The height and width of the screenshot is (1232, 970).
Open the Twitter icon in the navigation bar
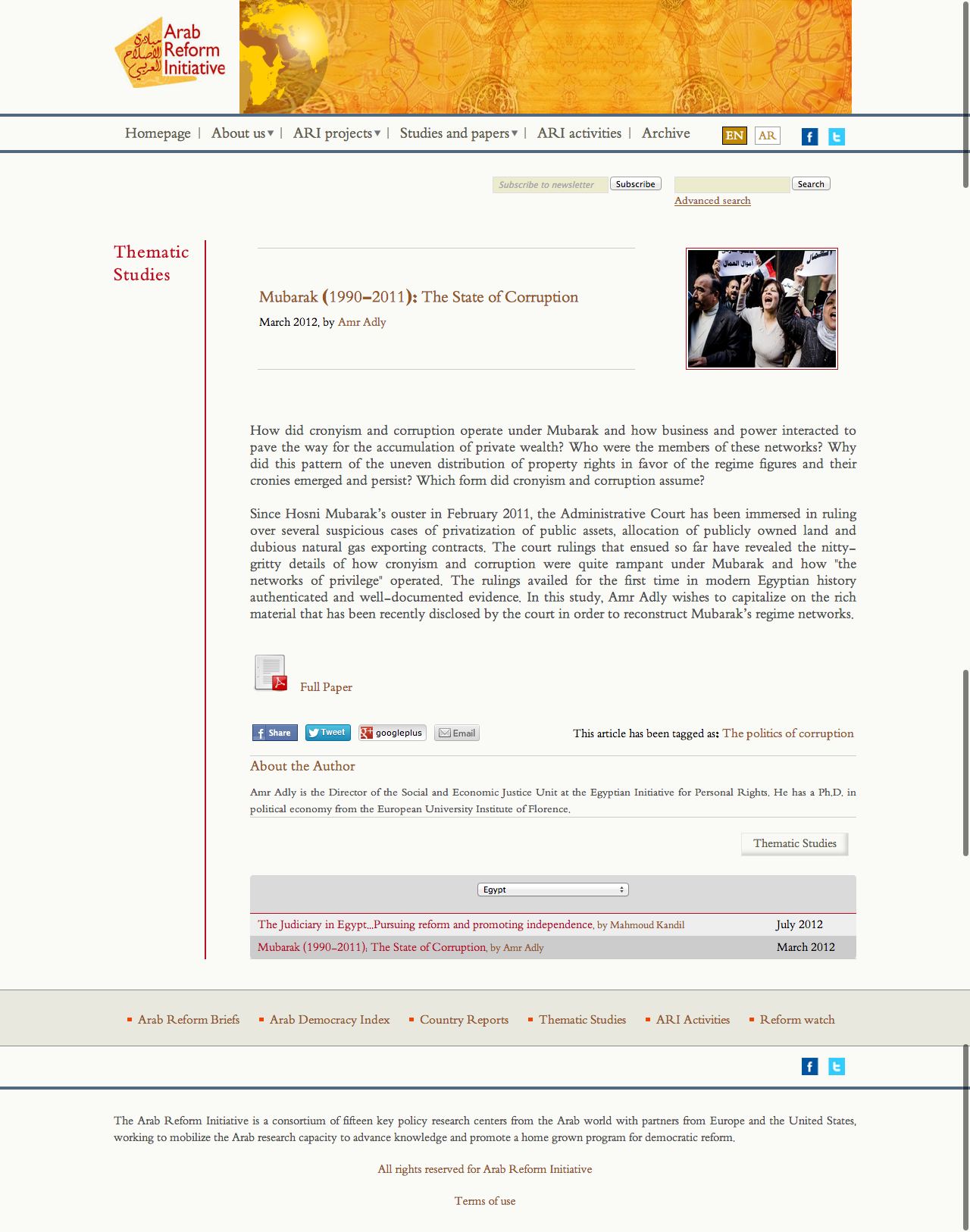(837, 136)
